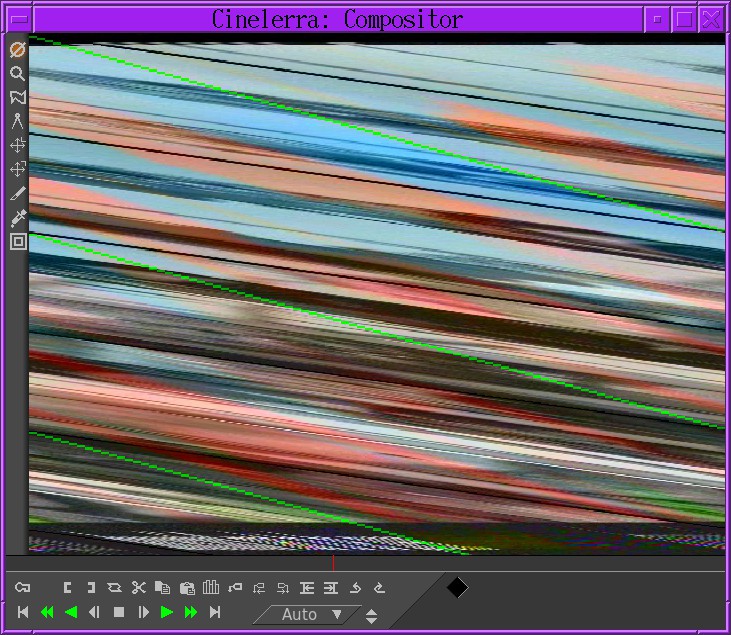Toggle a label with the label icon

(235, 587)
